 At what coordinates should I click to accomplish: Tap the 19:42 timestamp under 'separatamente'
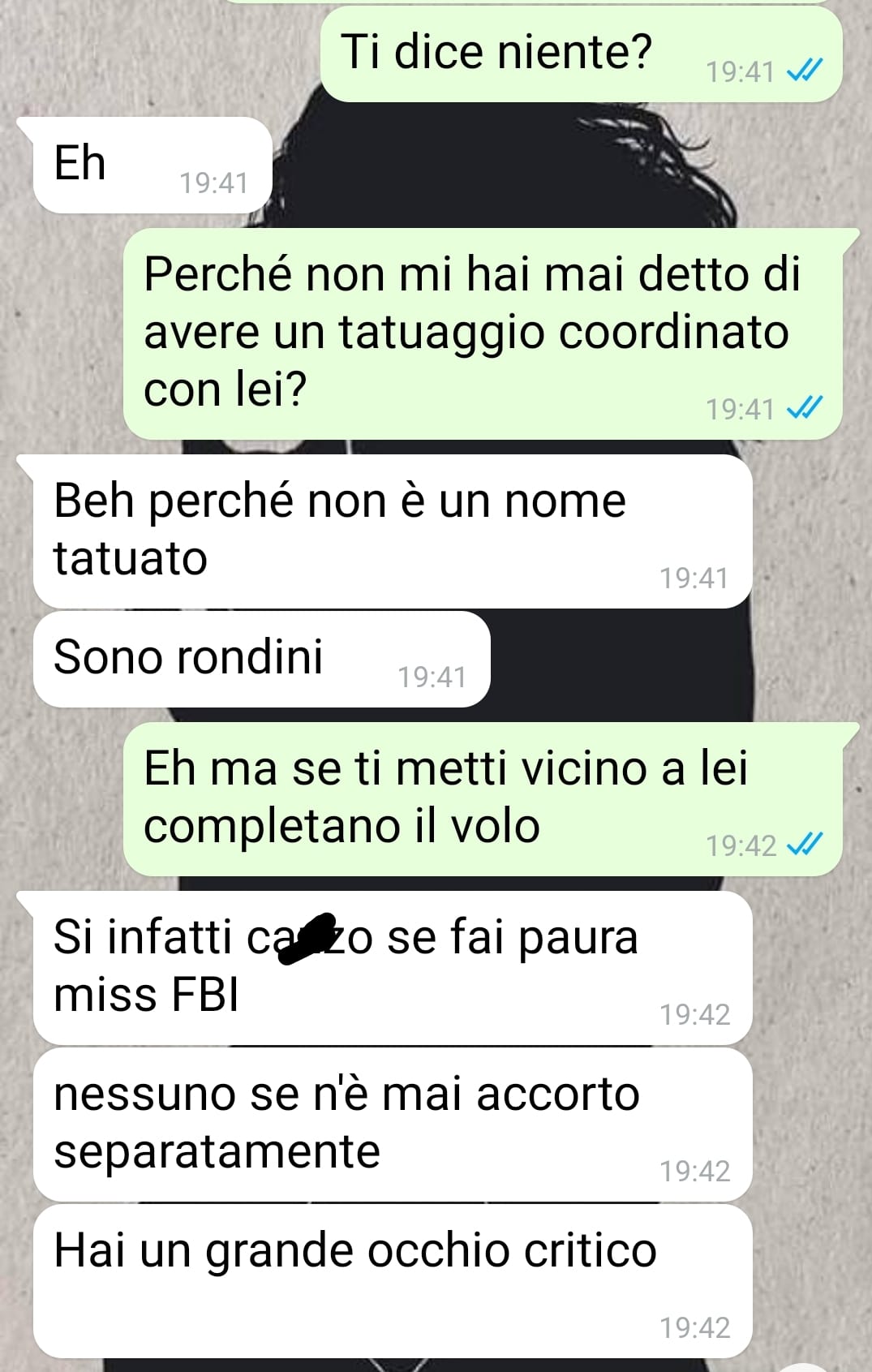[x=694, y=1171]
